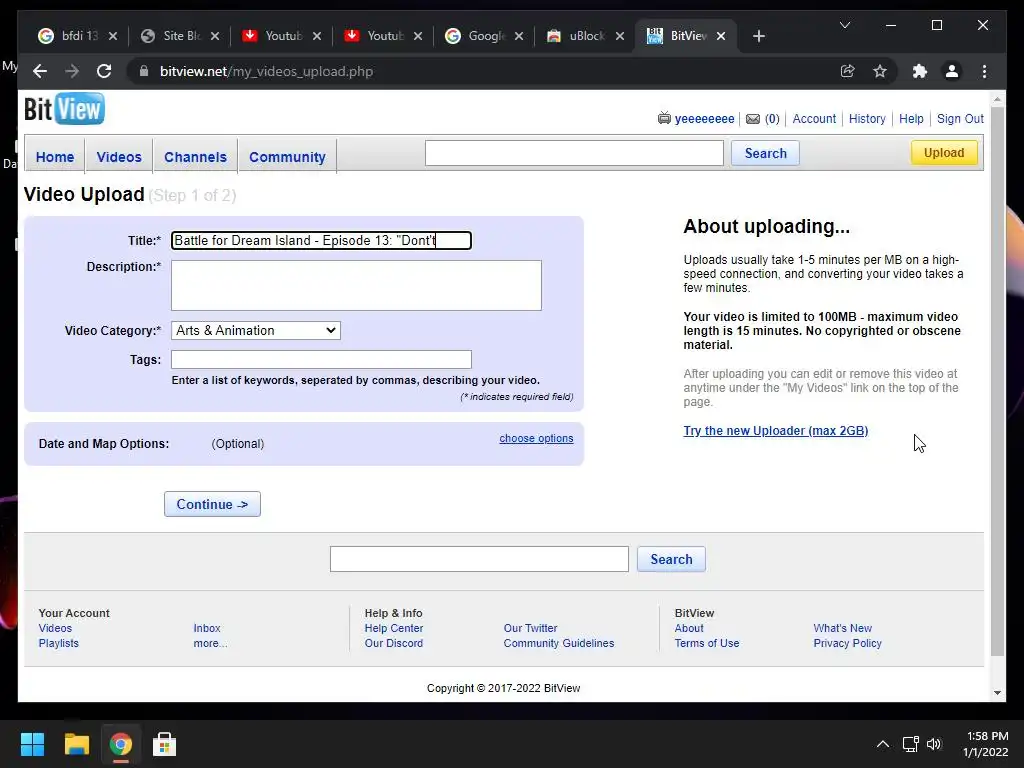Click into the Description text area
The width and height of the screenshot is (1024, 768).
pos(356,285)
